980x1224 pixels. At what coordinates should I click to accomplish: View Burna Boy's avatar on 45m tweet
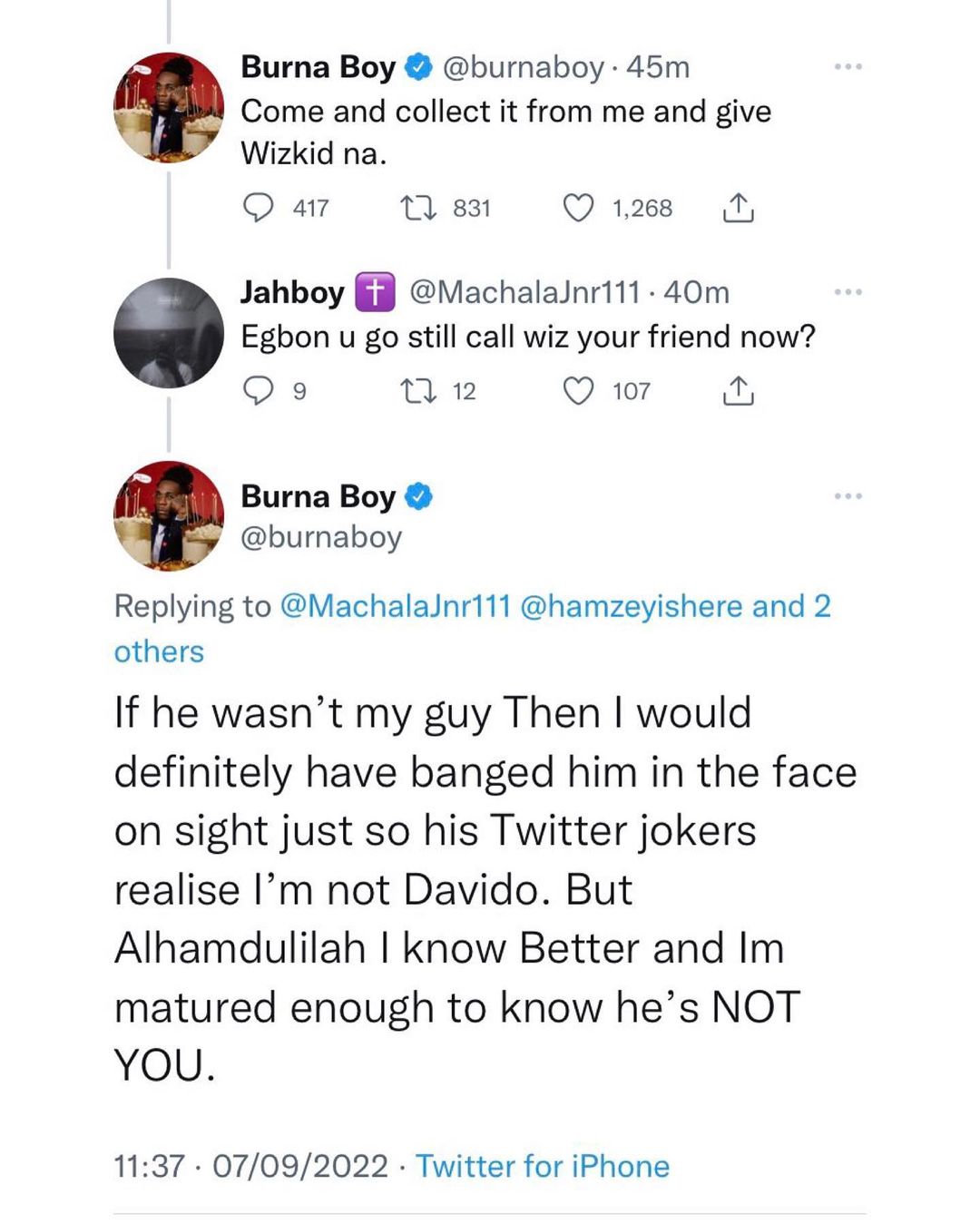[169, 108]
